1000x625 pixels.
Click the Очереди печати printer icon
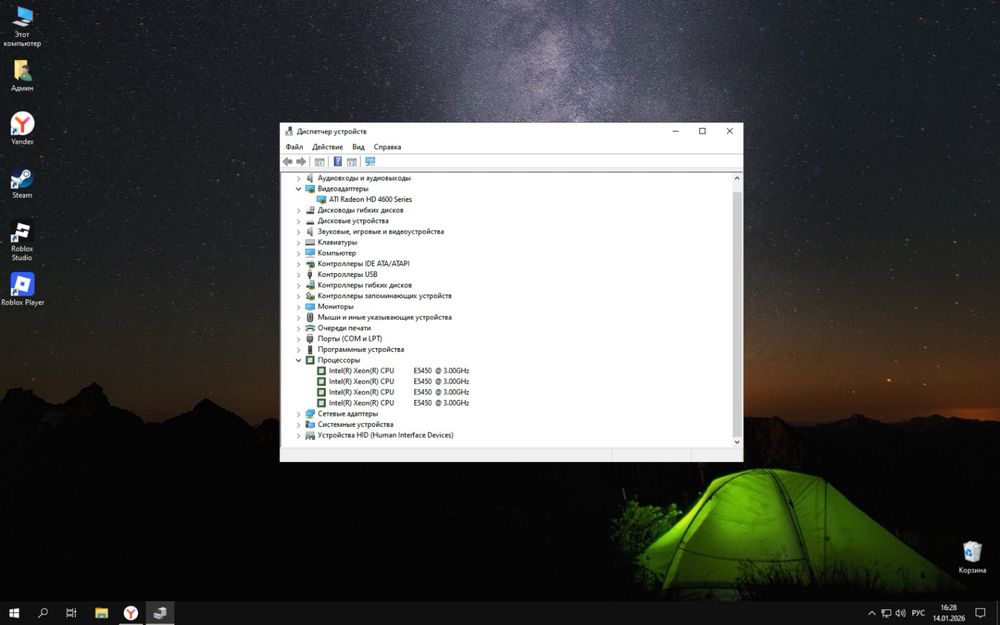[310, 328]
